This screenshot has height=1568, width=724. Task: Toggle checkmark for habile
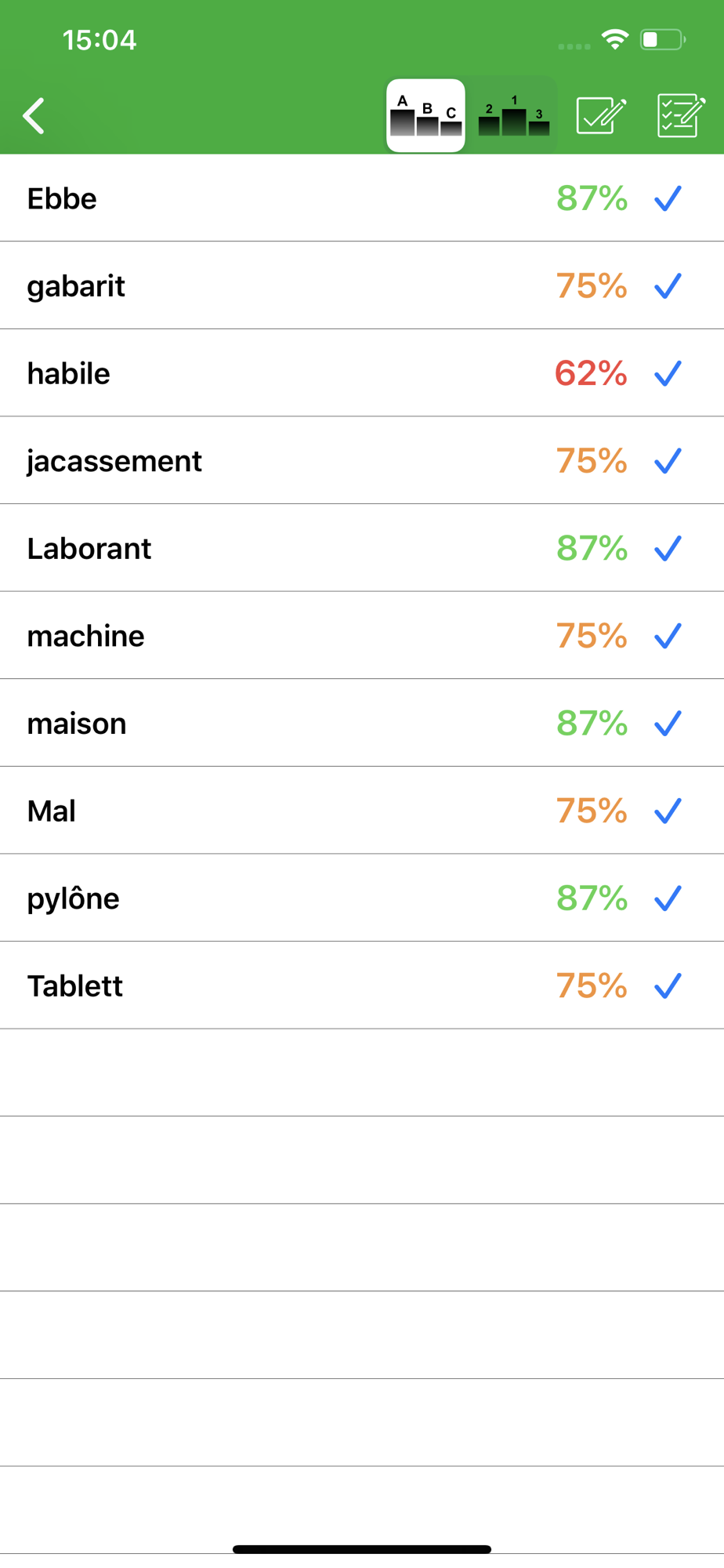point(668,373)
